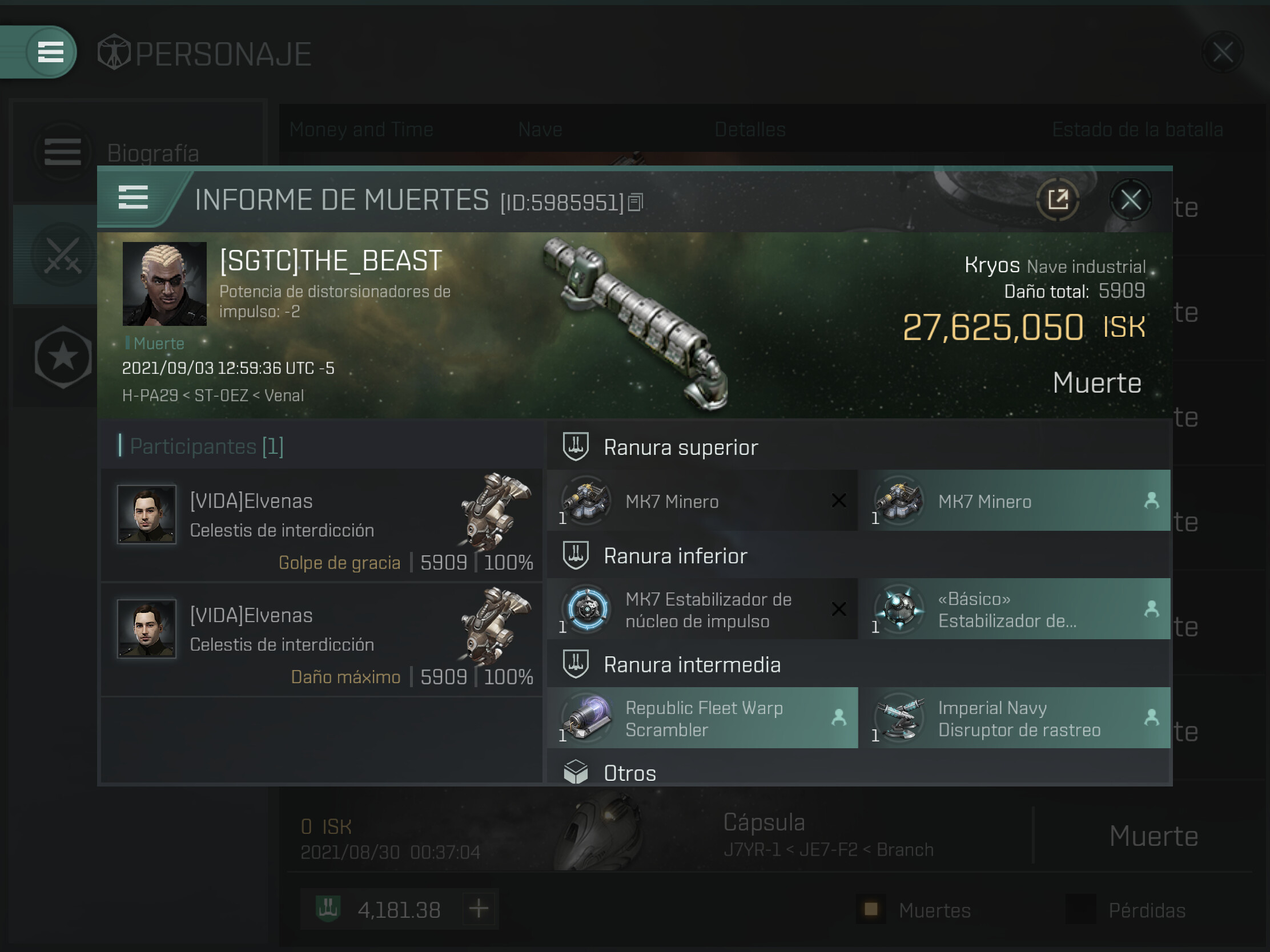1270x952 pixels.
Task: Open the star medal sidebar icon
Action: point(63,357)
